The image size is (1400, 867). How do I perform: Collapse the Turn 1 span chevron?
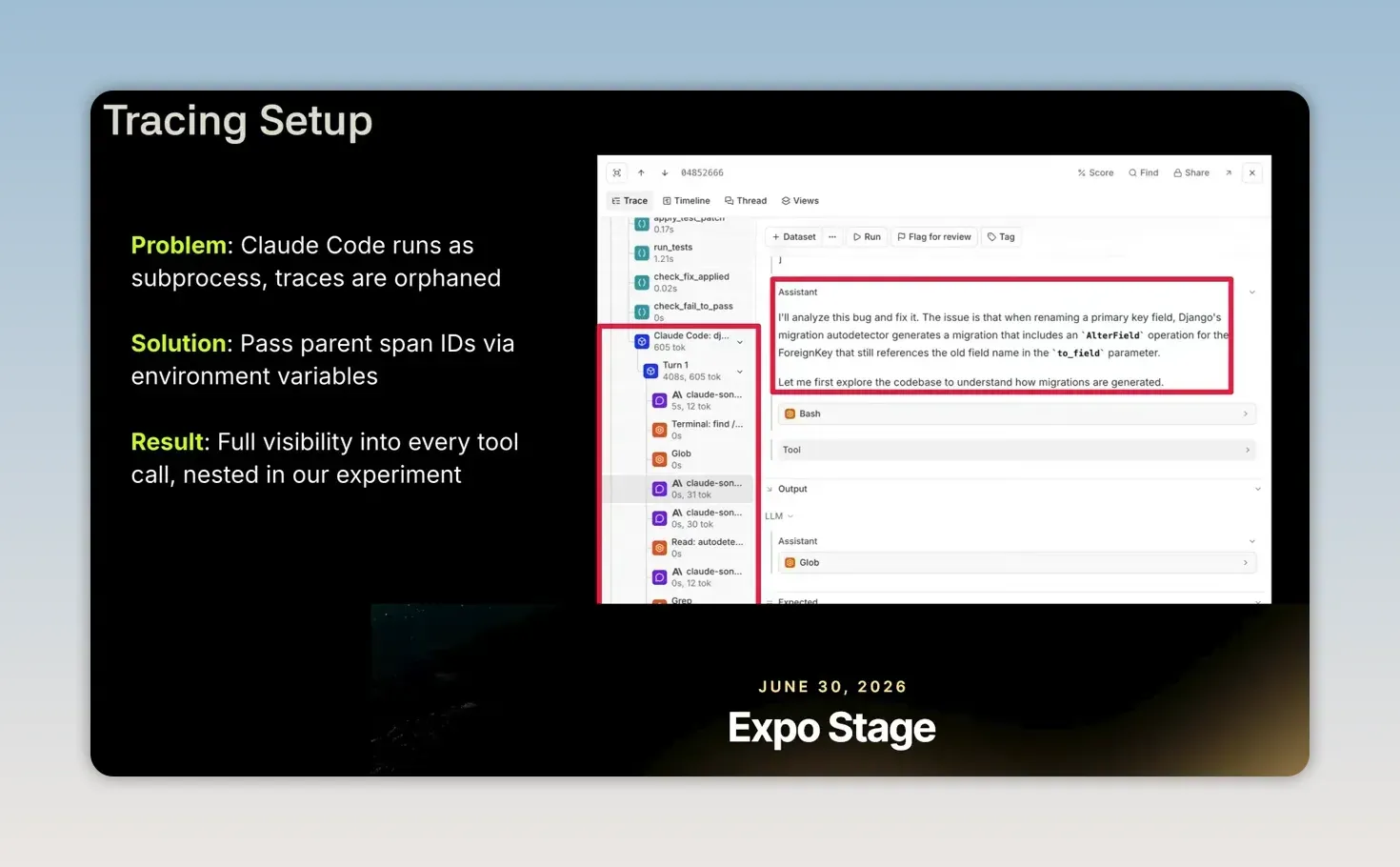pos(740,371)
